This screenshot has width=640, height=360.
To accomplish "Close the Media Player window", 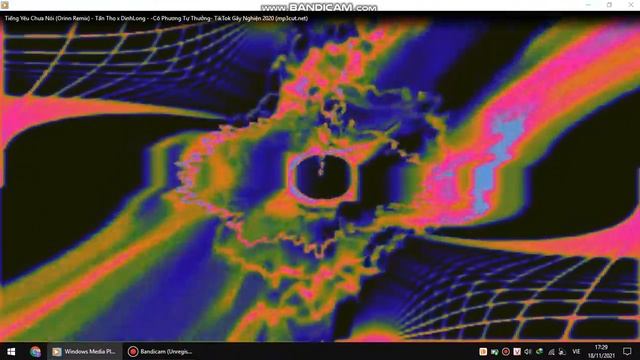I will coord(630,5).
